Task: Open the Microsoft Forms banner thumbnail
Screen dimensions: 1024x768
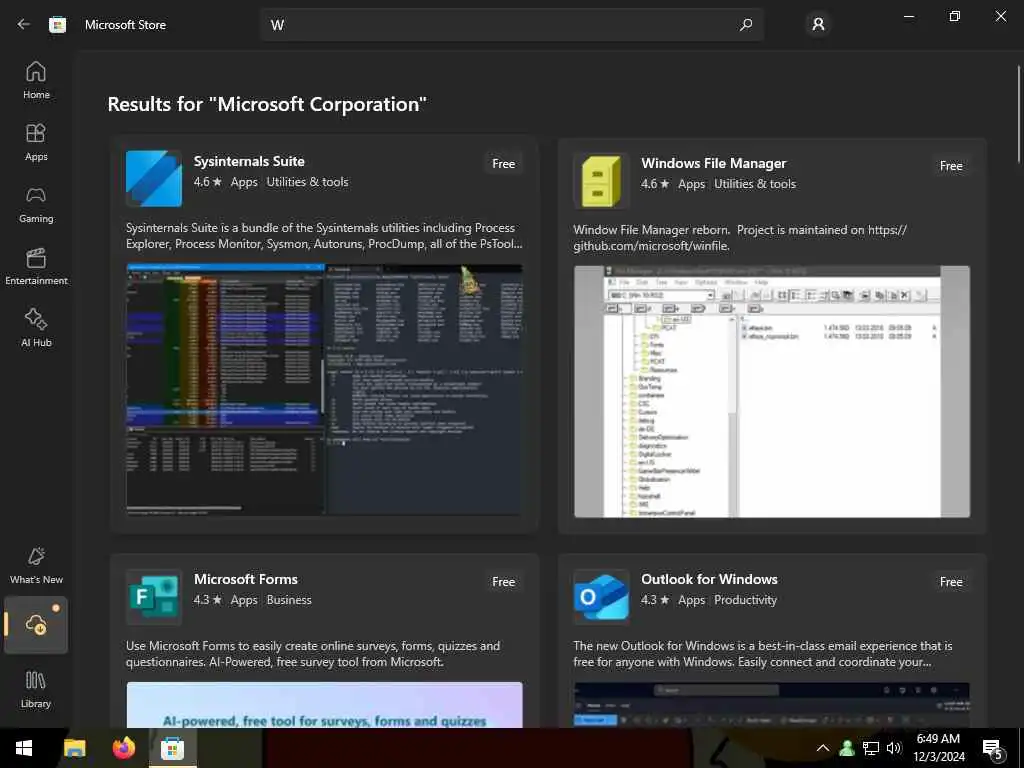Action: pyautogui.click(x=324, y=705)
